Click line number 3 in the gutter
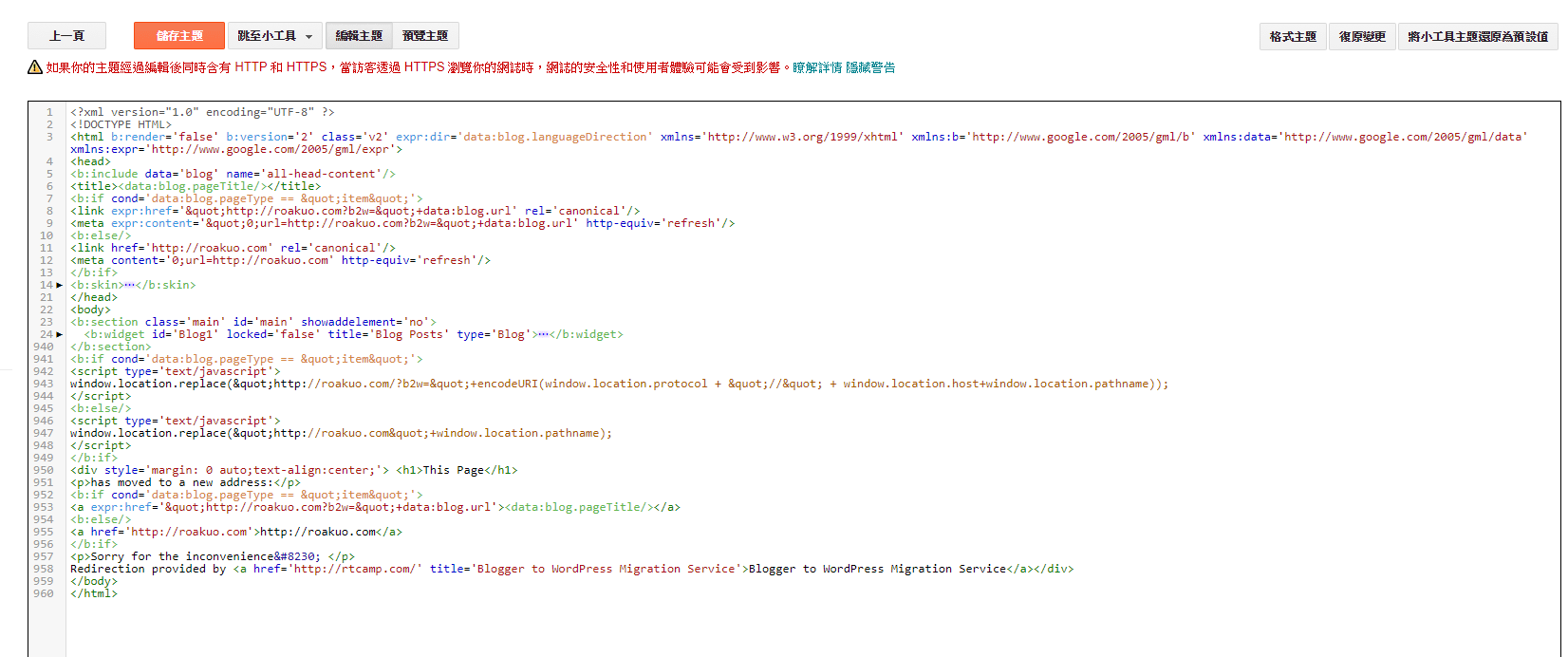 (x=49, y=137)
